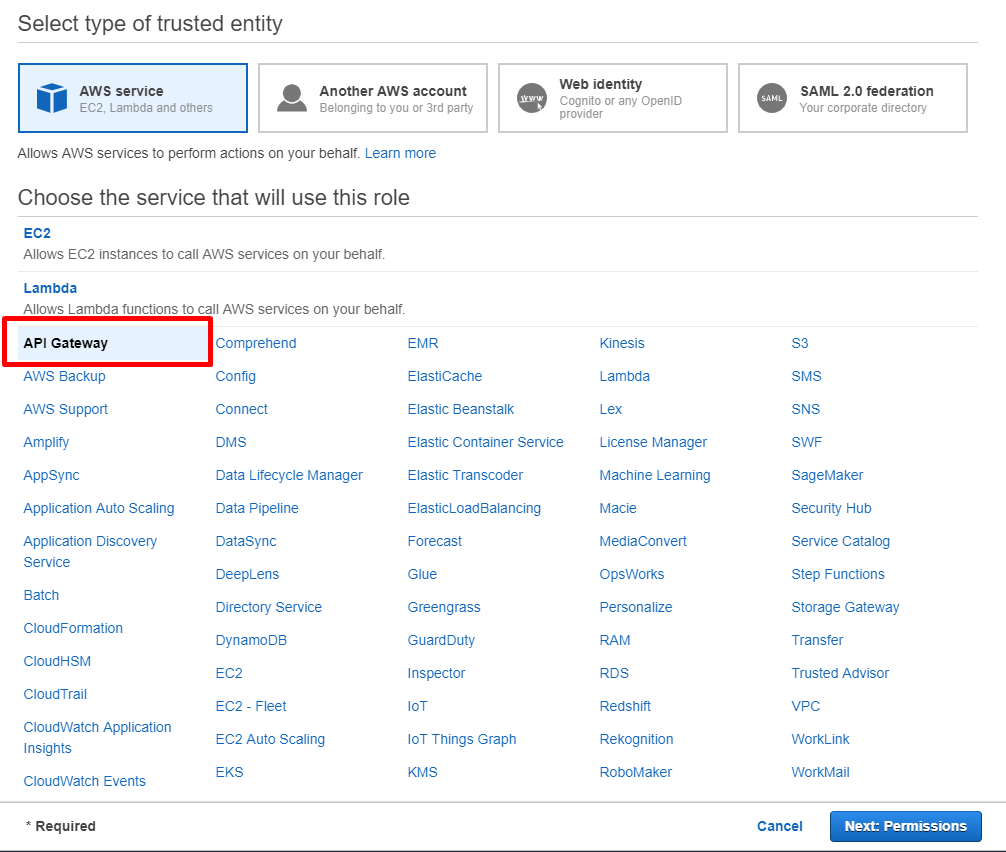
Task: Select API Gateway service
Action: pos(65,343)
